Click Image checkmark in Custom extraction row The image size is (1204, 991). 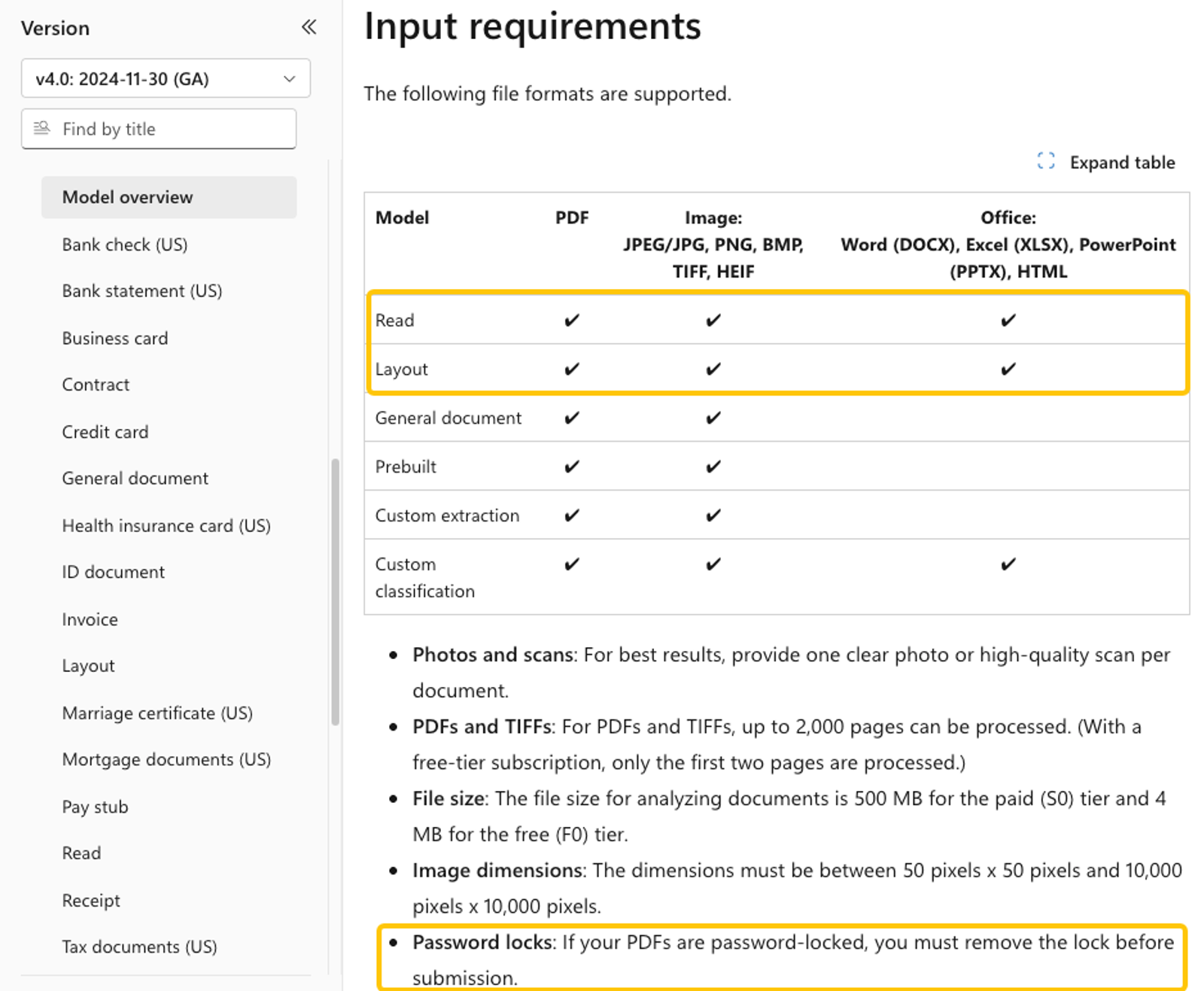click(x=713, y=516)
